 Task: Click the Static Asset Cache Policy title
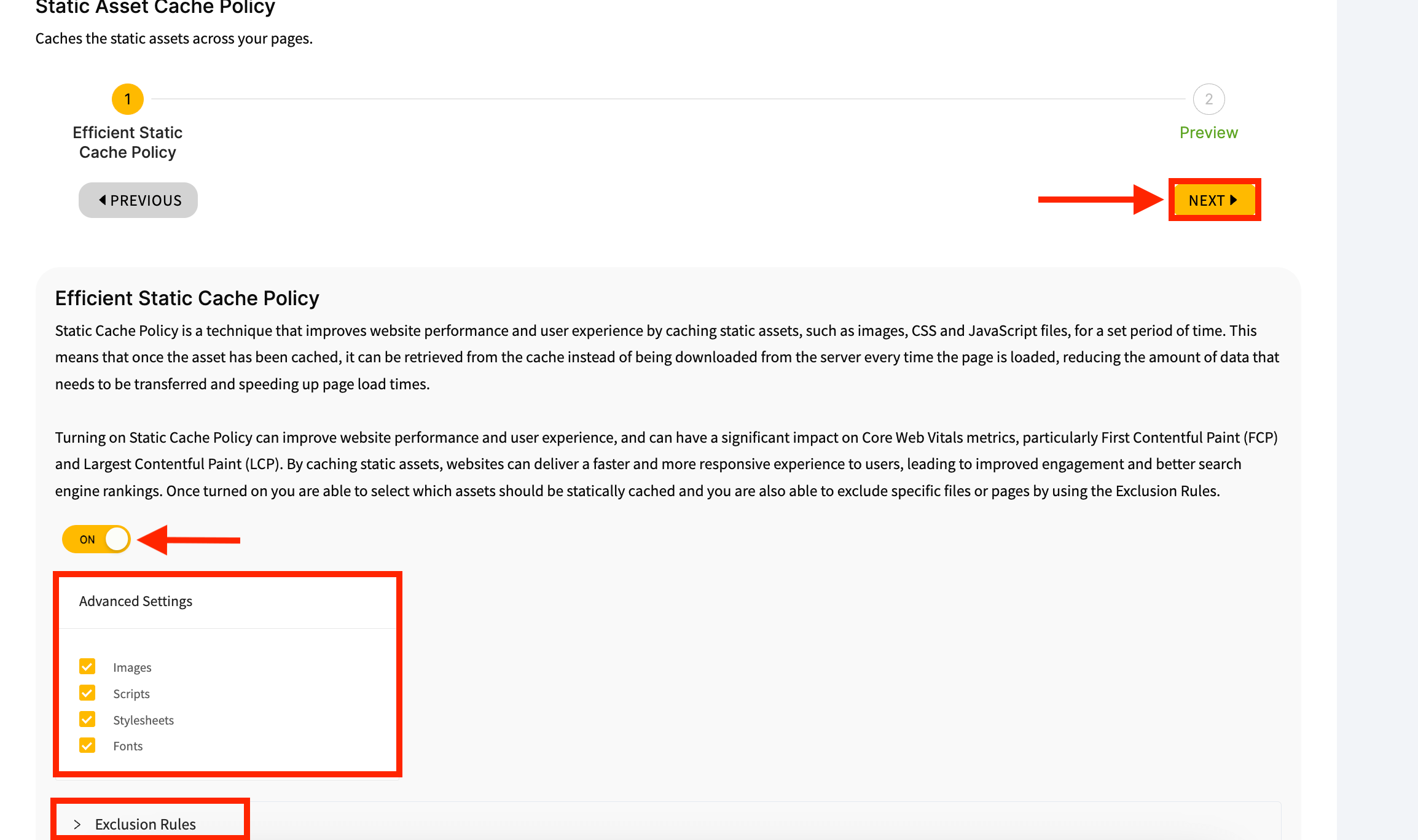[155, 7]
